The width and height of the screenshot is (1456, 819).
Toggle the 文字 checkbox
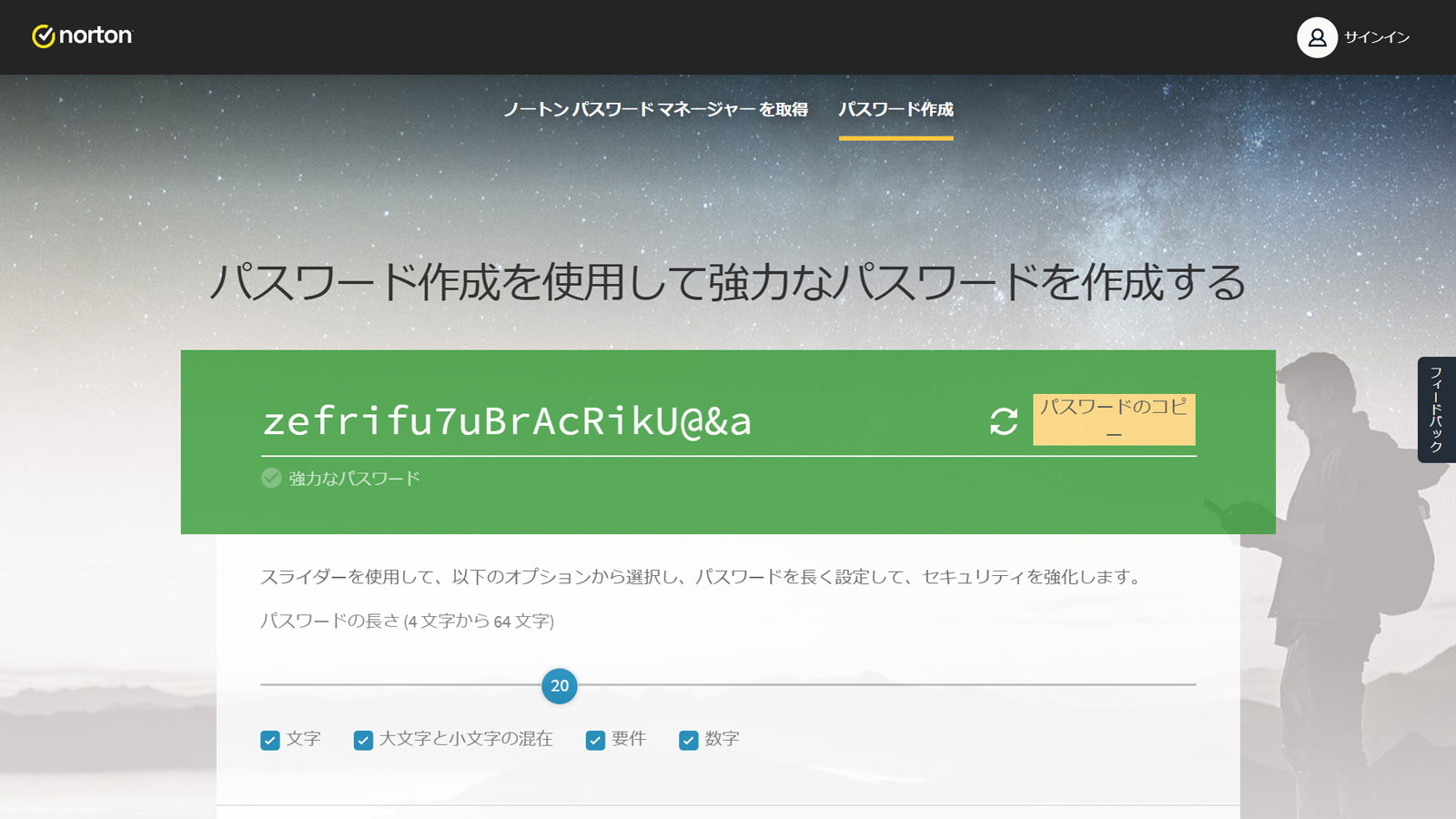tap(270, 740)
